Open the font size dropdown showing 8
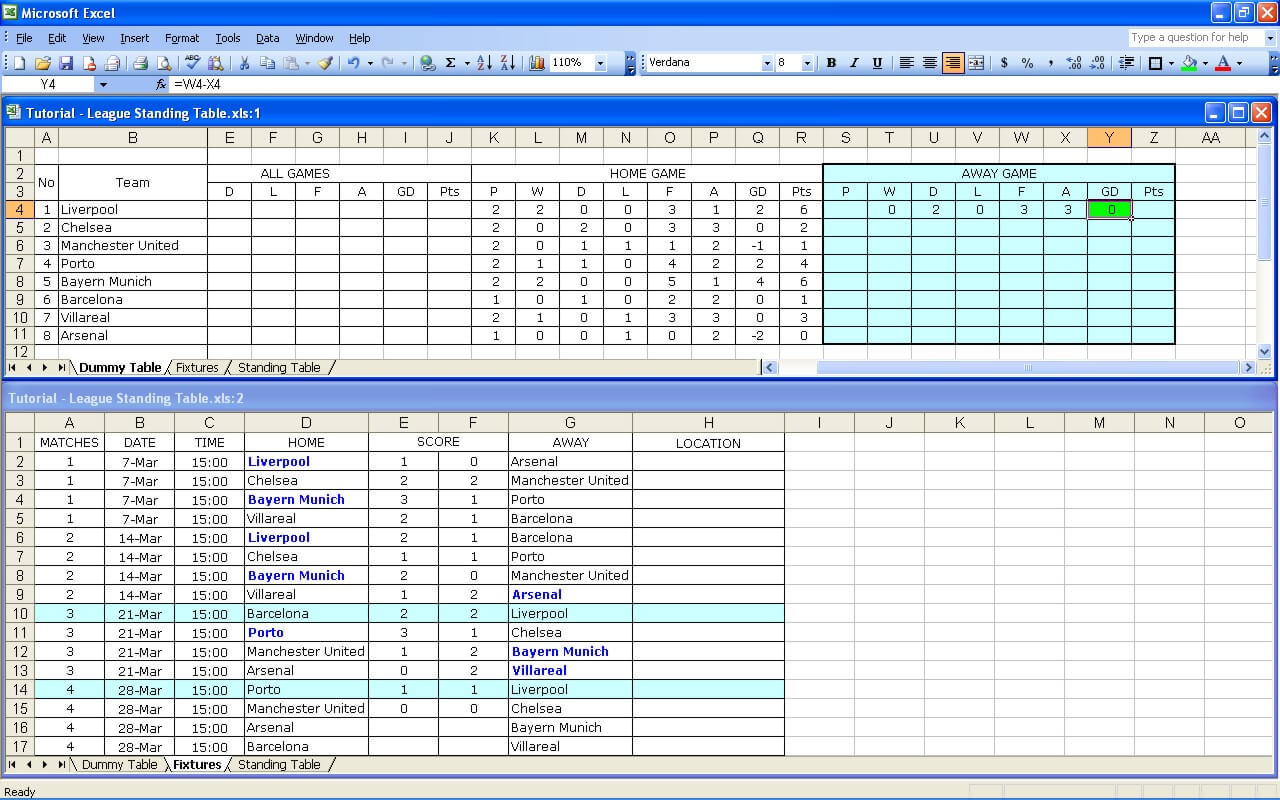1280x800 pixels. [809, 63]
